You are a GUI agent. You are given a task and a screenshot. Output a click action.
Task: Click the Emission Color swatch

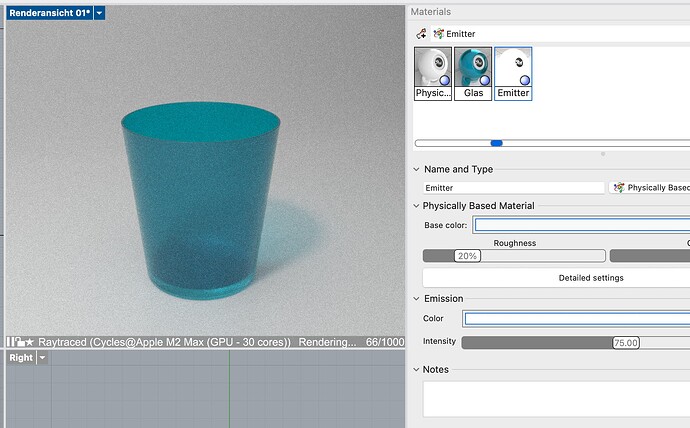(576, 319)
